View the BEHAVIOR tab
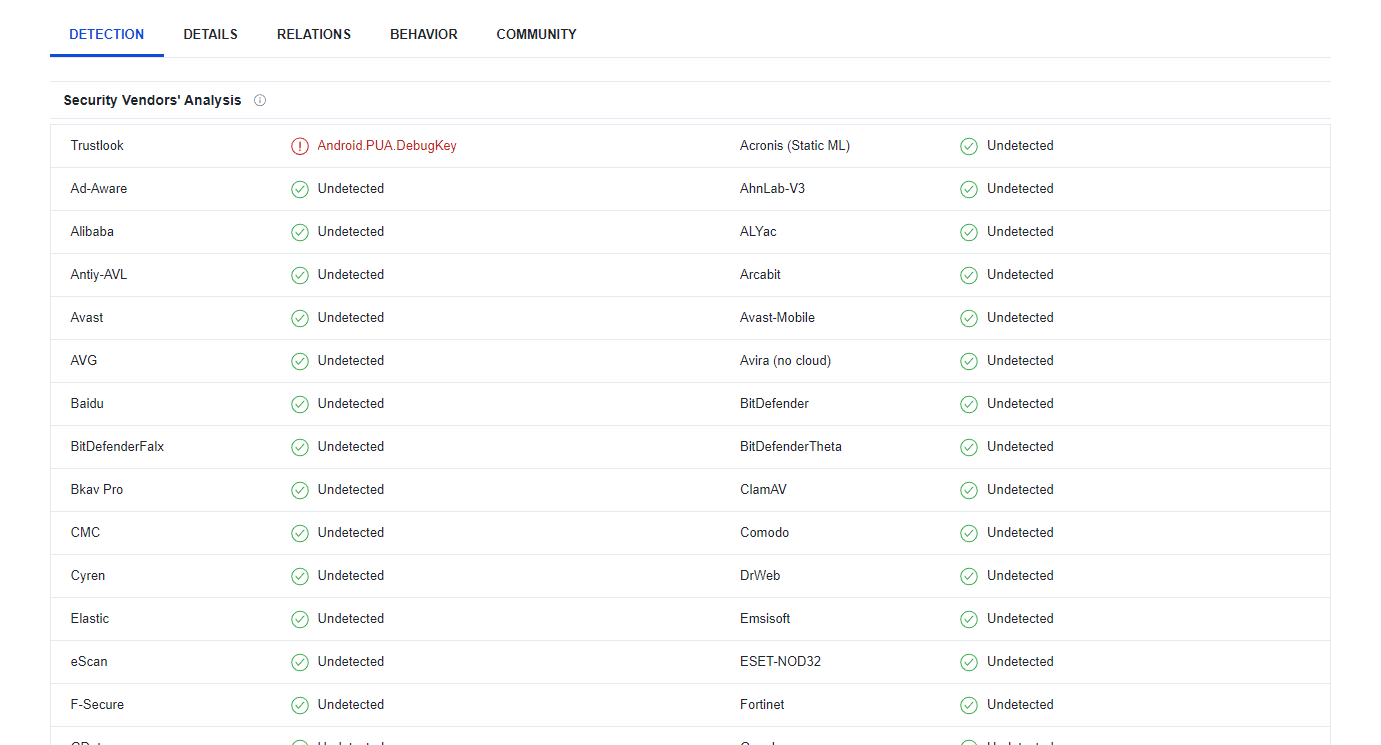 [424, 34]
